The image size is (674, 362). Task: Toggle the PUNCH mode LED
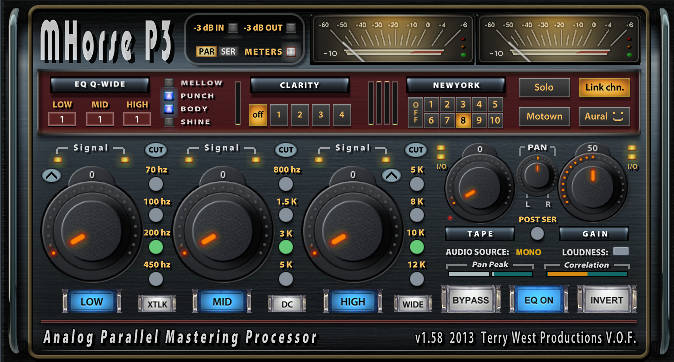pyautogui.click(x=169, y=95)
